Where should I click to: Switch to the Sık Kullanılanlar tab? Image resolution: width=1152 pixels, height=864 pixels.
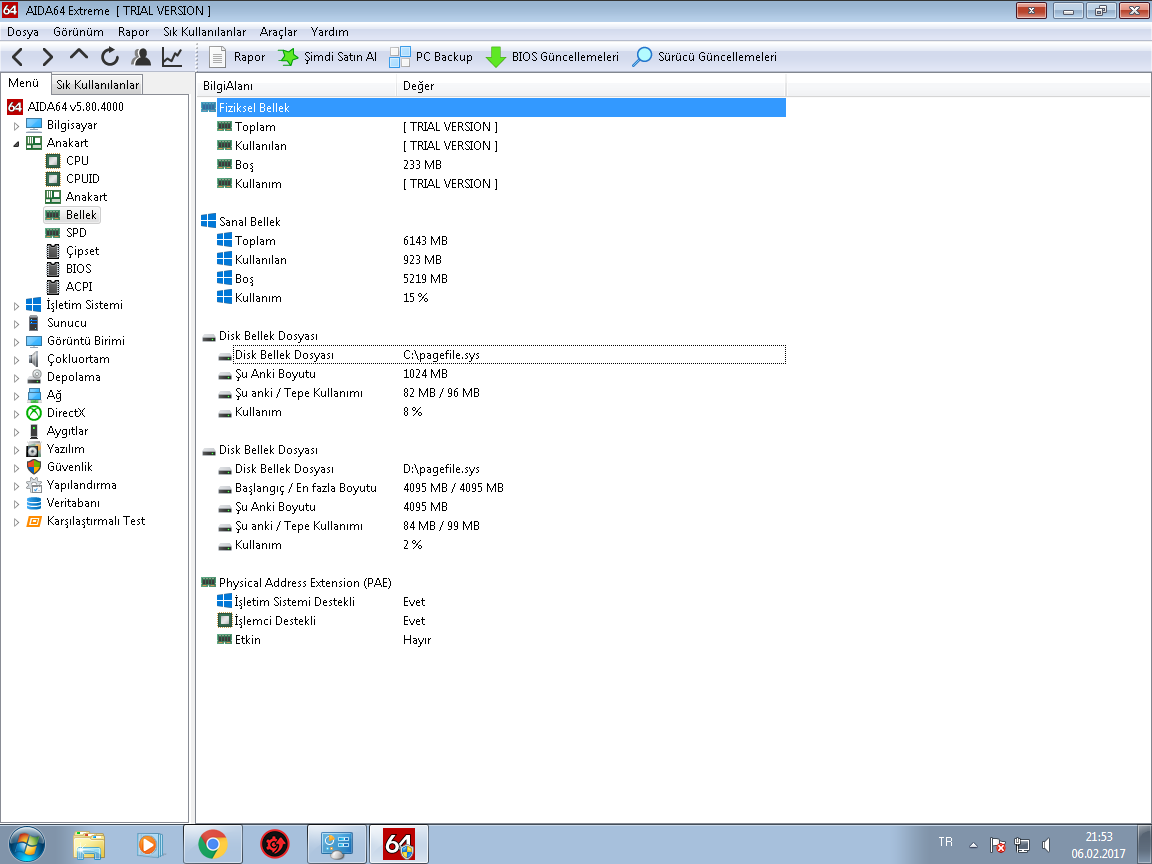pos(97,84)
